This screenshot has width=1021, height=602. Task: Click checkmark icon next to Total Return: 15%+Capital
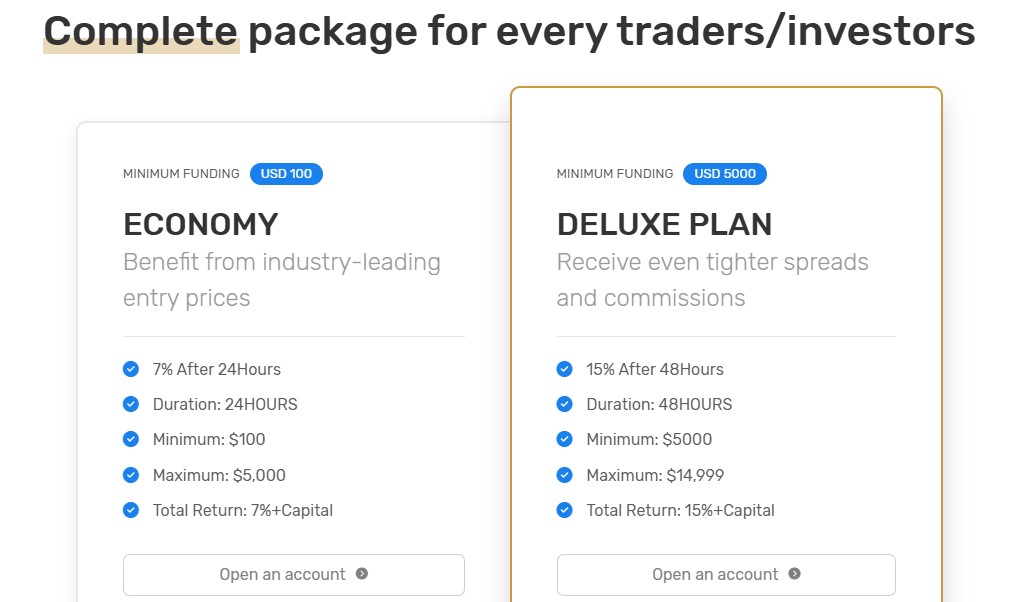click(x=565, y=510)
